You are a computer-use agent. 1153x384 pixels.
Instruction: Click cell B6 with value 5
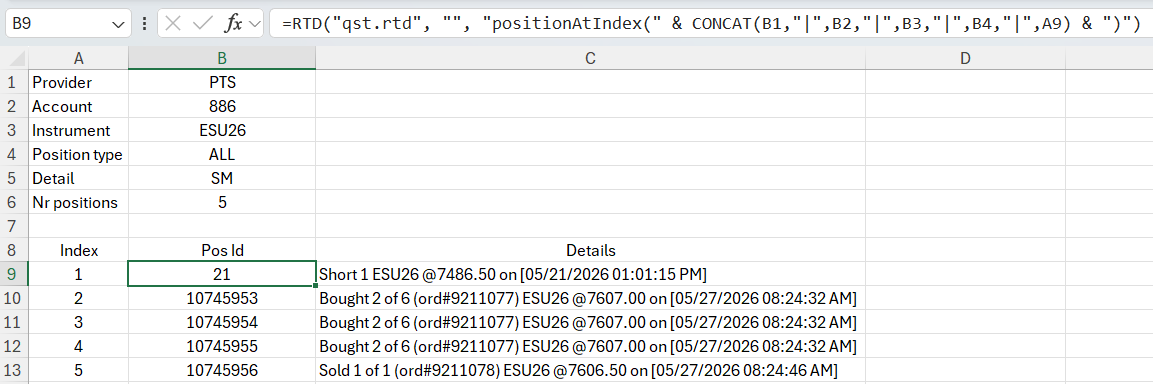pos(222,202)
